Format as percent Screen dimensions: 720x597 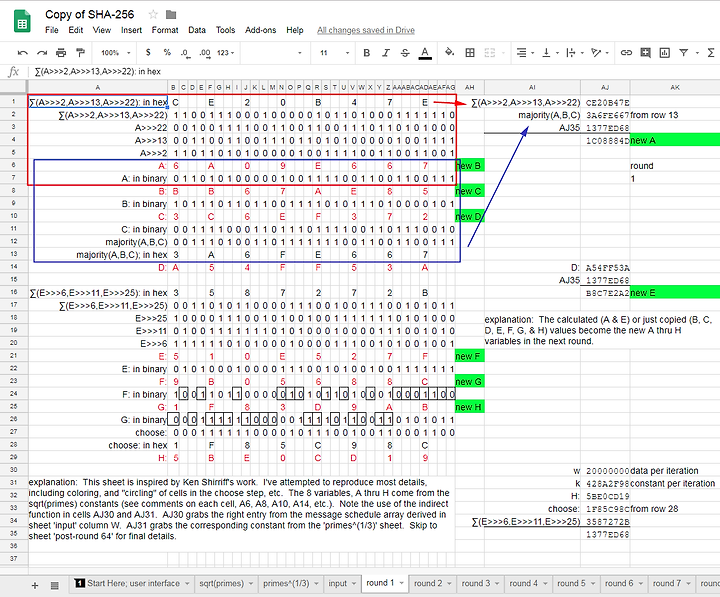tap(167, 53)
